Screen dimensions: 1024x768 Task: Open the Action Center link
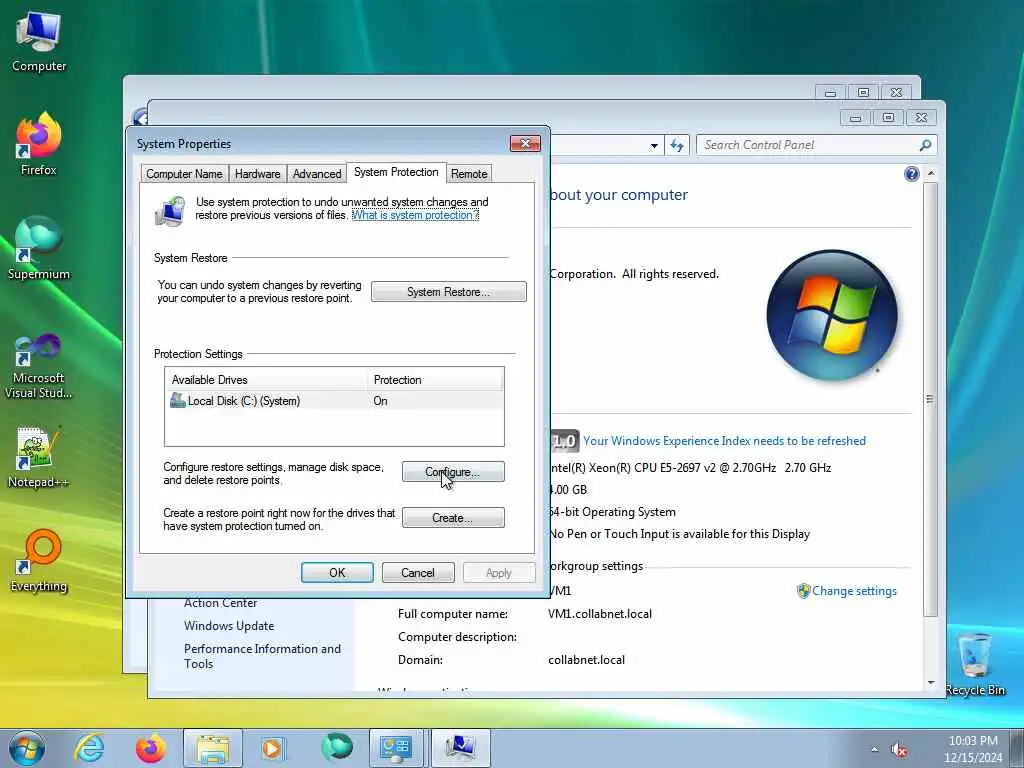(x=220, y=603)
